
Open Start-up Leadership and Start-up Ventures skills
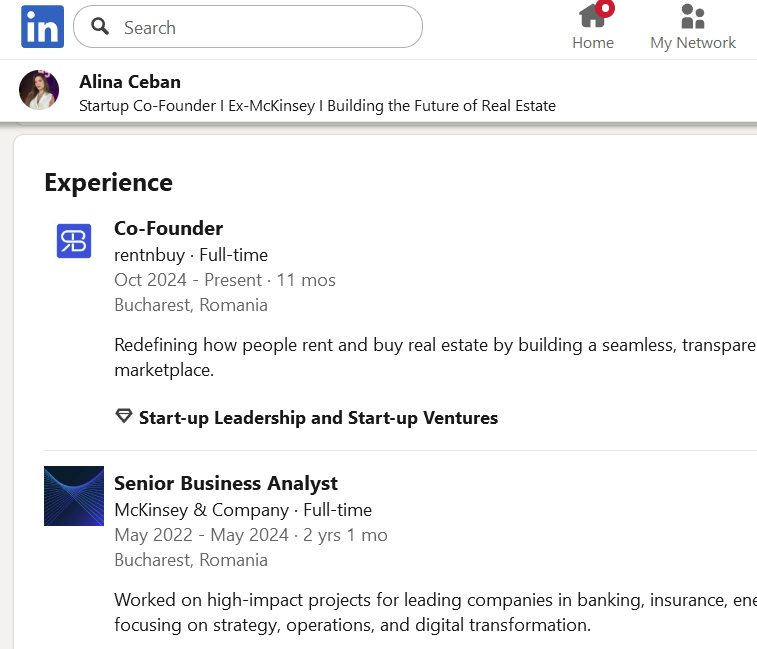coord(318,418)
